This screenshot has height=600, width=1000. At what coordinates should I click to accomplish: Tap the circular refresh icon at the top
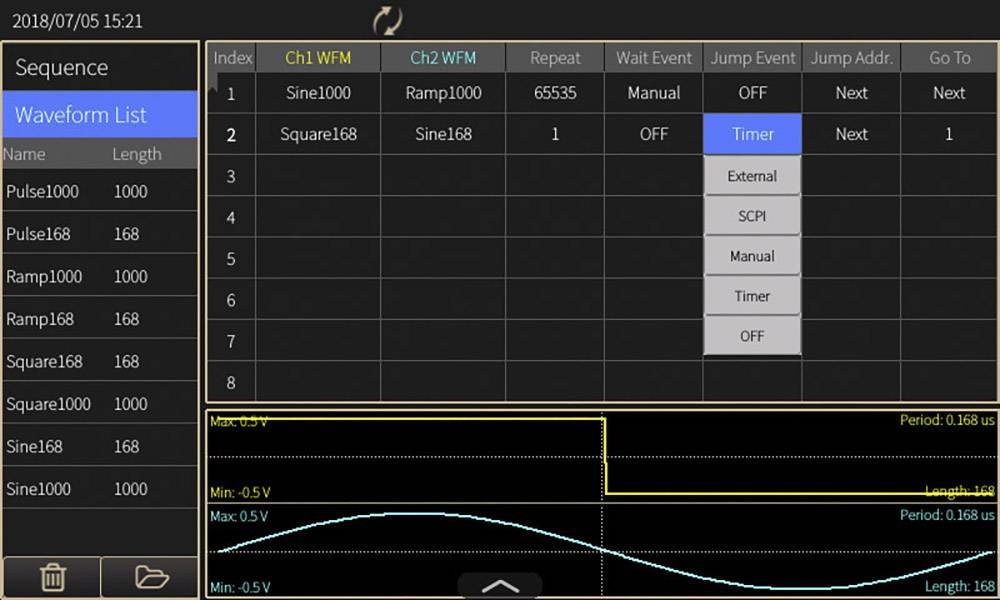(389, 18)
